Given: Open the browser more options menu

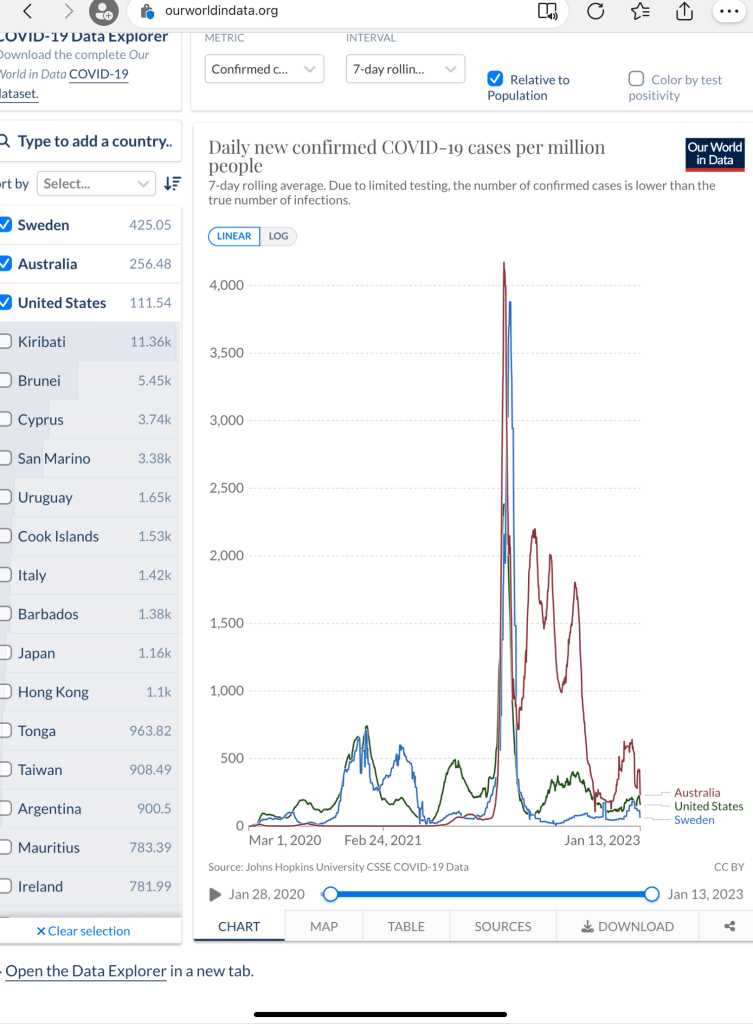Looking at the screenshot, I should point(731,12).
